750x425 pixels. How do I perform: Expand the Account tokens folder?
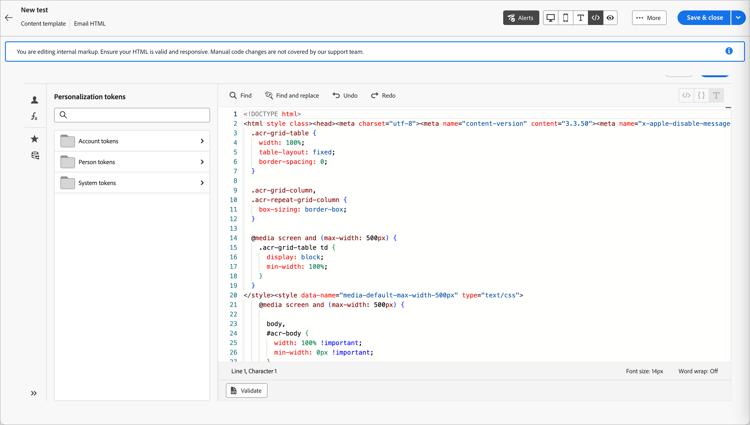(x=132, y=141)
